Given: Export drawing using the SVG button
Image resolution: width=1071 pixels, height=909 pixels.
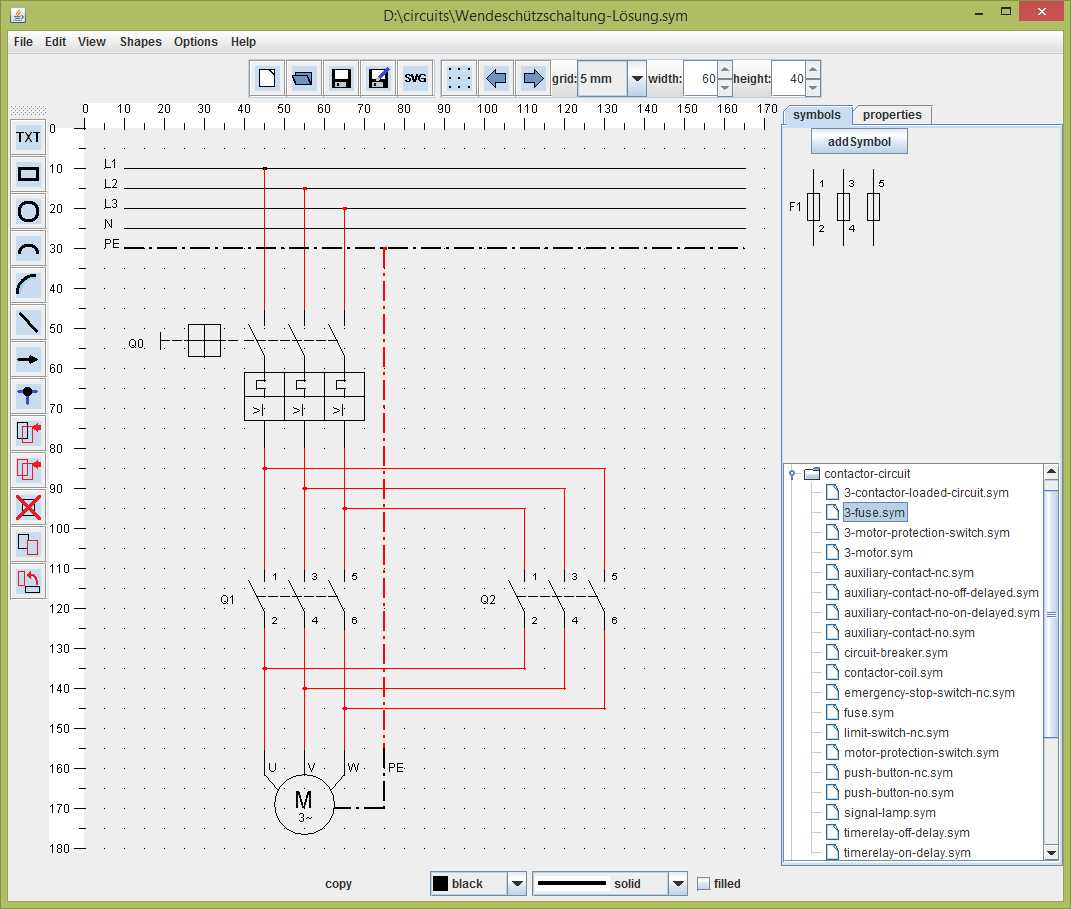Looking at the screenshot, I should (414, 78).
